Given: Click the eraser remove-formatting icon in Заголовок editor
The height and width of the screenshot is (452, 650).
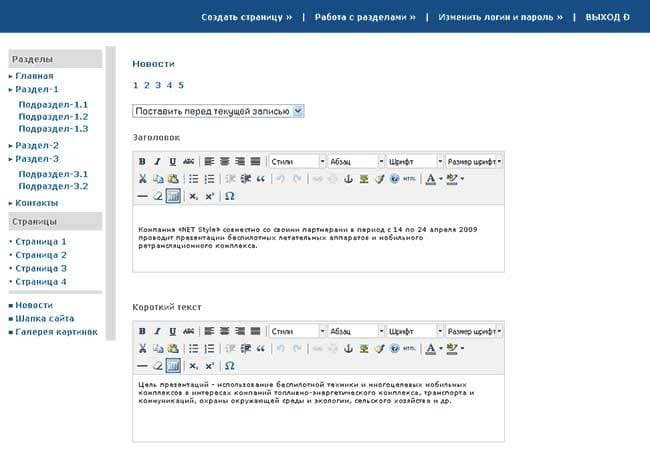Looking at the screenshot, I should (x=158, y=196).
